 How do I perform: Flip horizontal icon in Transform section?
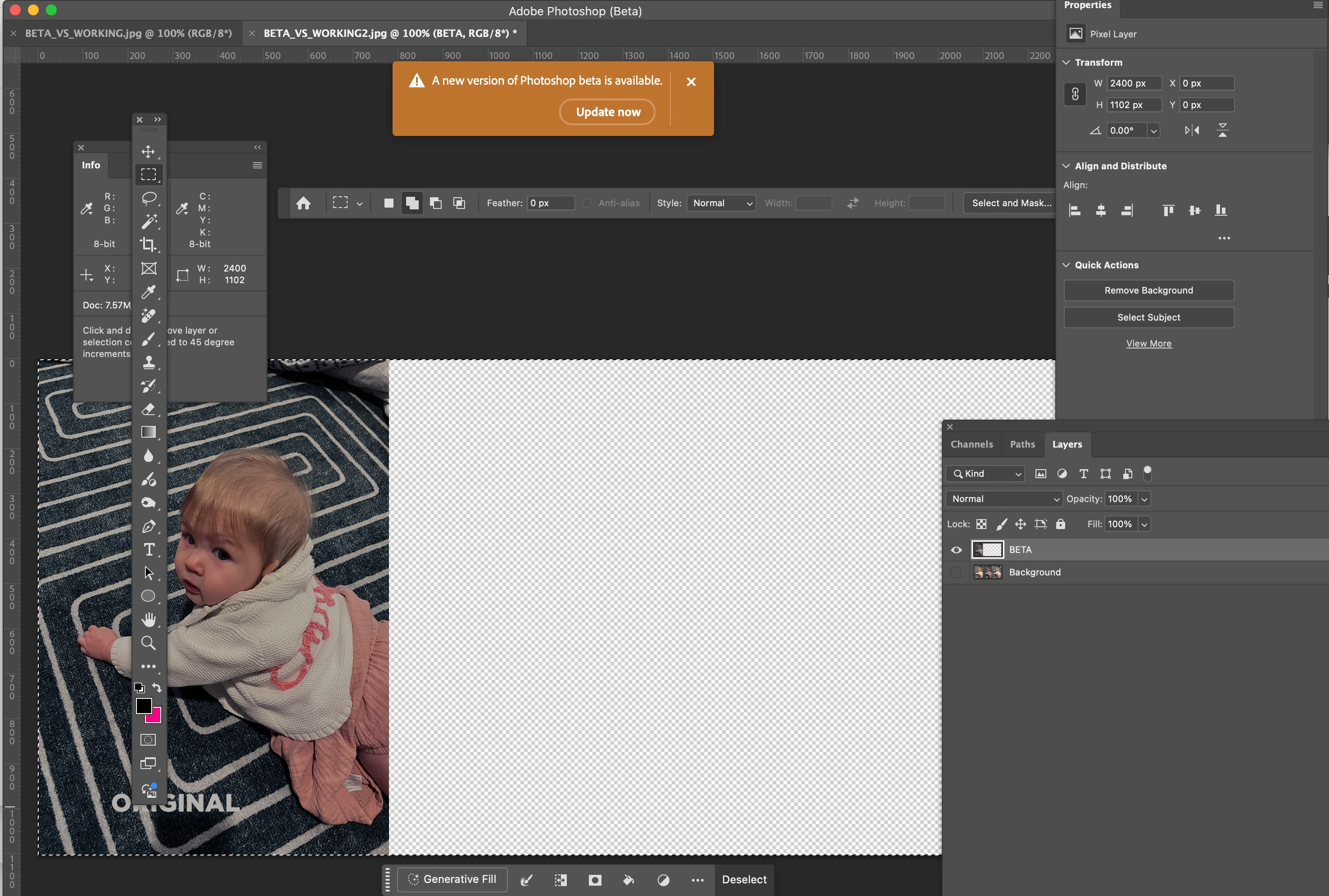click(x=1191, y=130)
